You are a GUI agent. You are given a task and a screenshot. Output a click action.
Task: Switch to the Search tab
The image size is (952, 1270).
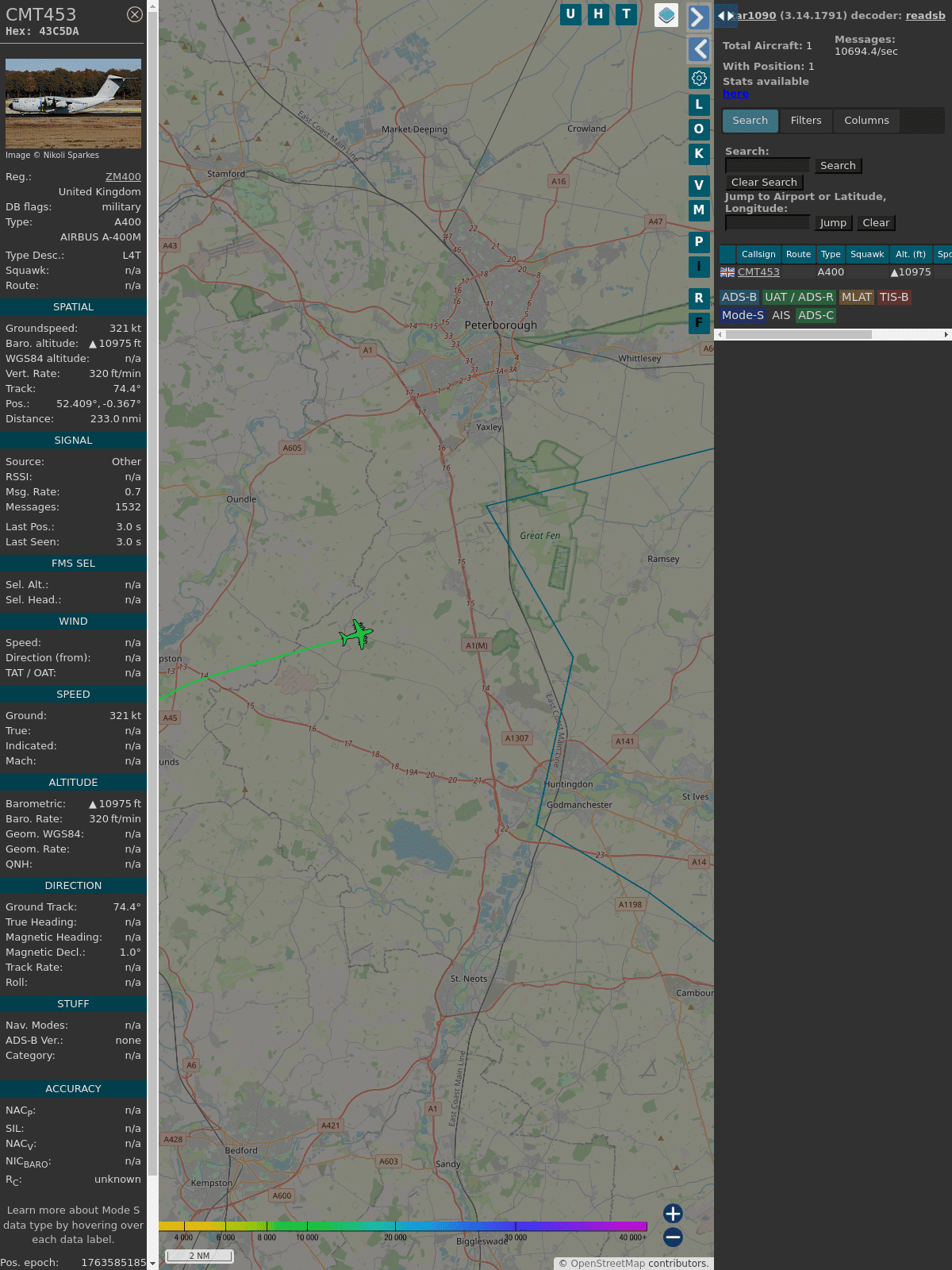coord(750,121)
